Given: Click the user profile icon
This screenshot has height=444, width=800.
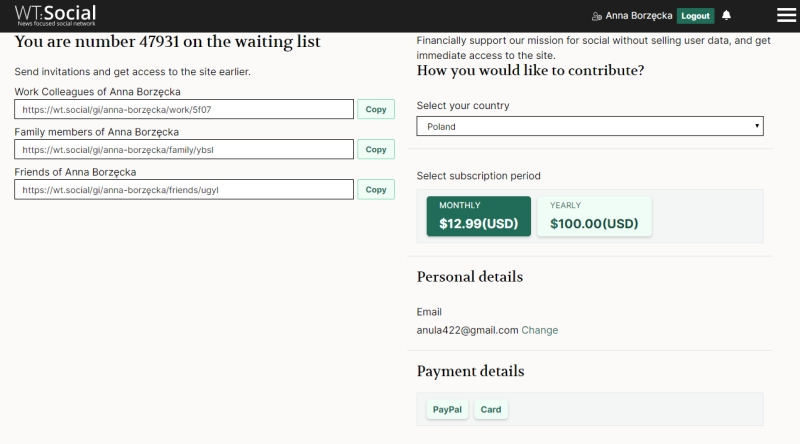Looking at the screenshot, I should tap(597, 16).
